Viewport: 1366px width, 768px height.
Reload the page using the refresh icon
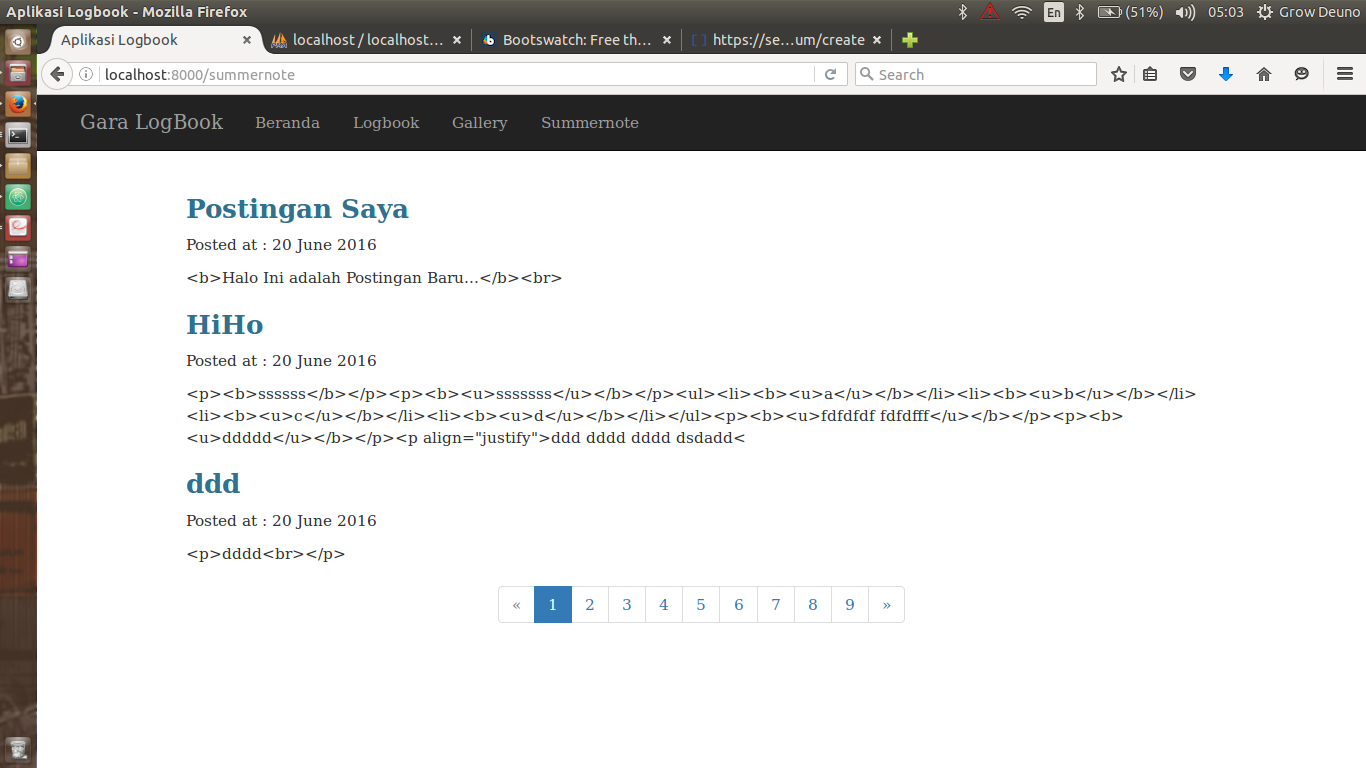coord(830,74)
